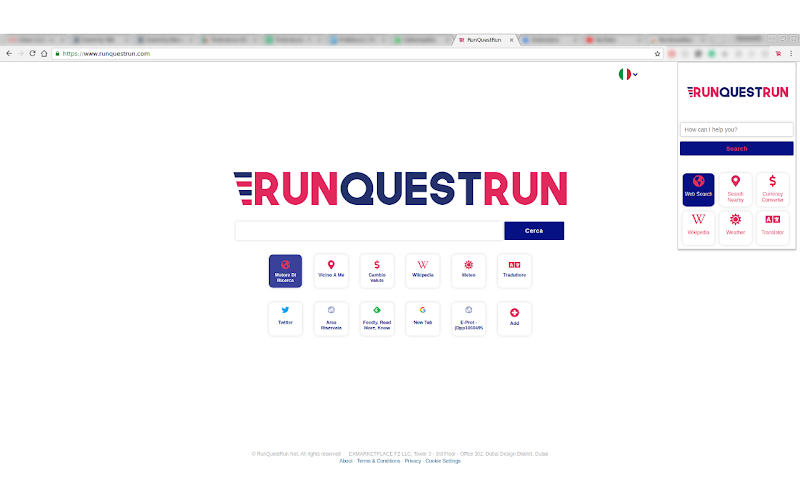Click the large RunQuestRun logo
The image size is (800, 500).
click(x=401, y=189)
